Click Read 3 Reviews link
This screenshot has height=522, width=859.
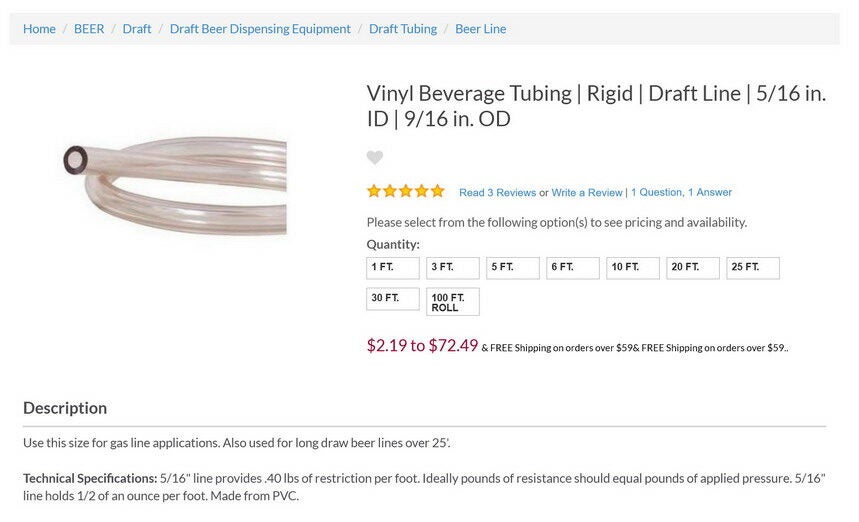pos(497,192)
